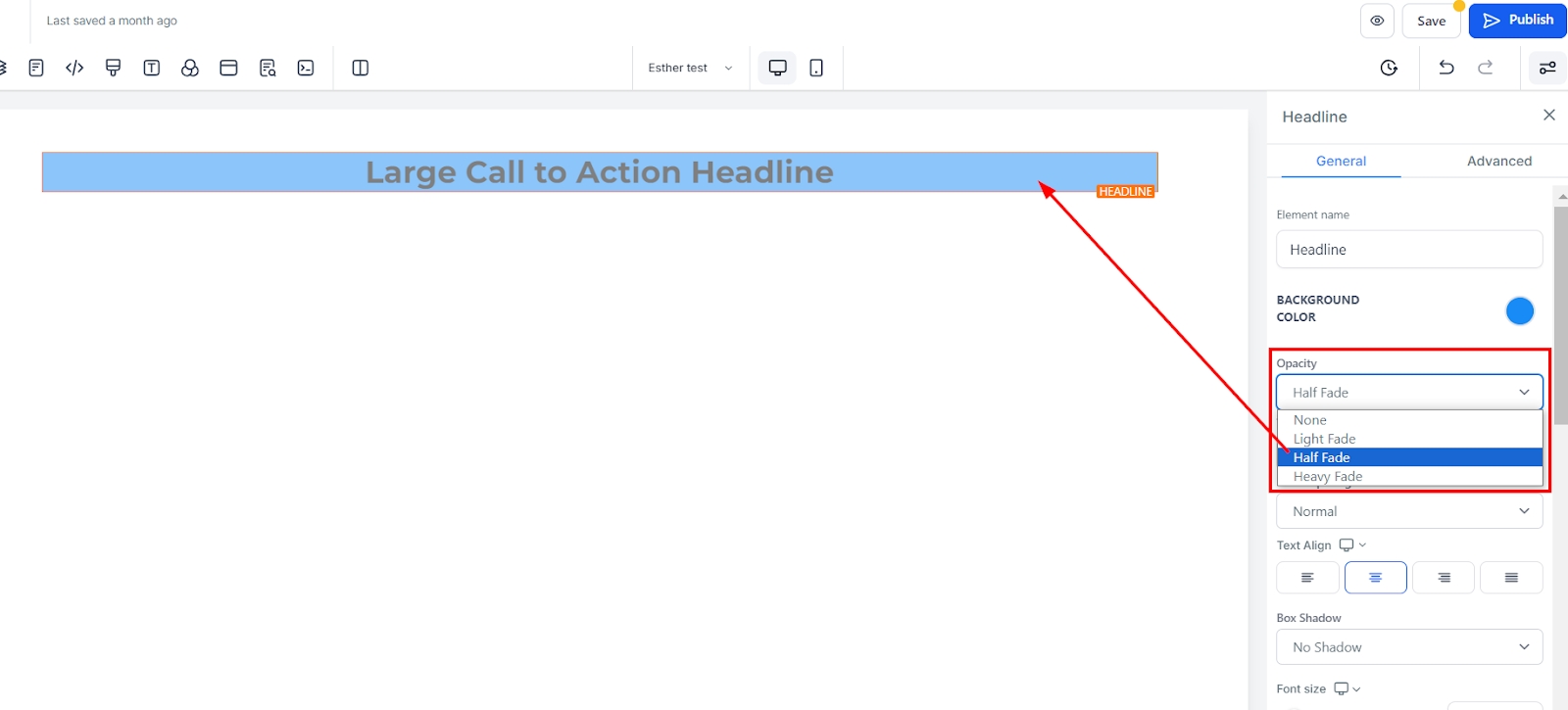1568x710 pixels.
Task: Undo the last change
Action: 1445,68
